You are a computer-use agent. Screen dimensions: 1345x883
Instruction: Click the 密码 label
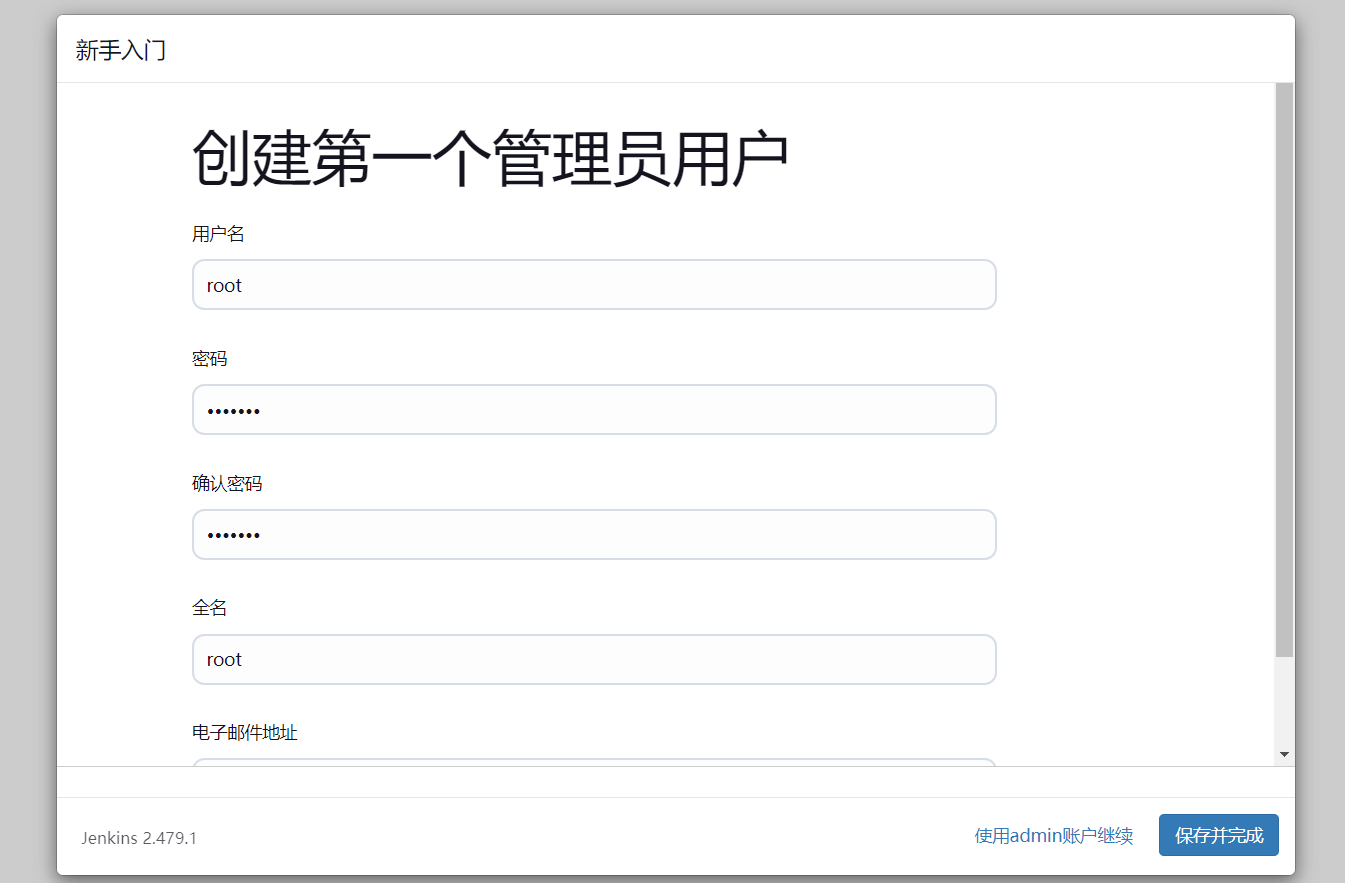pyautogui.click(x=210, y=359)
